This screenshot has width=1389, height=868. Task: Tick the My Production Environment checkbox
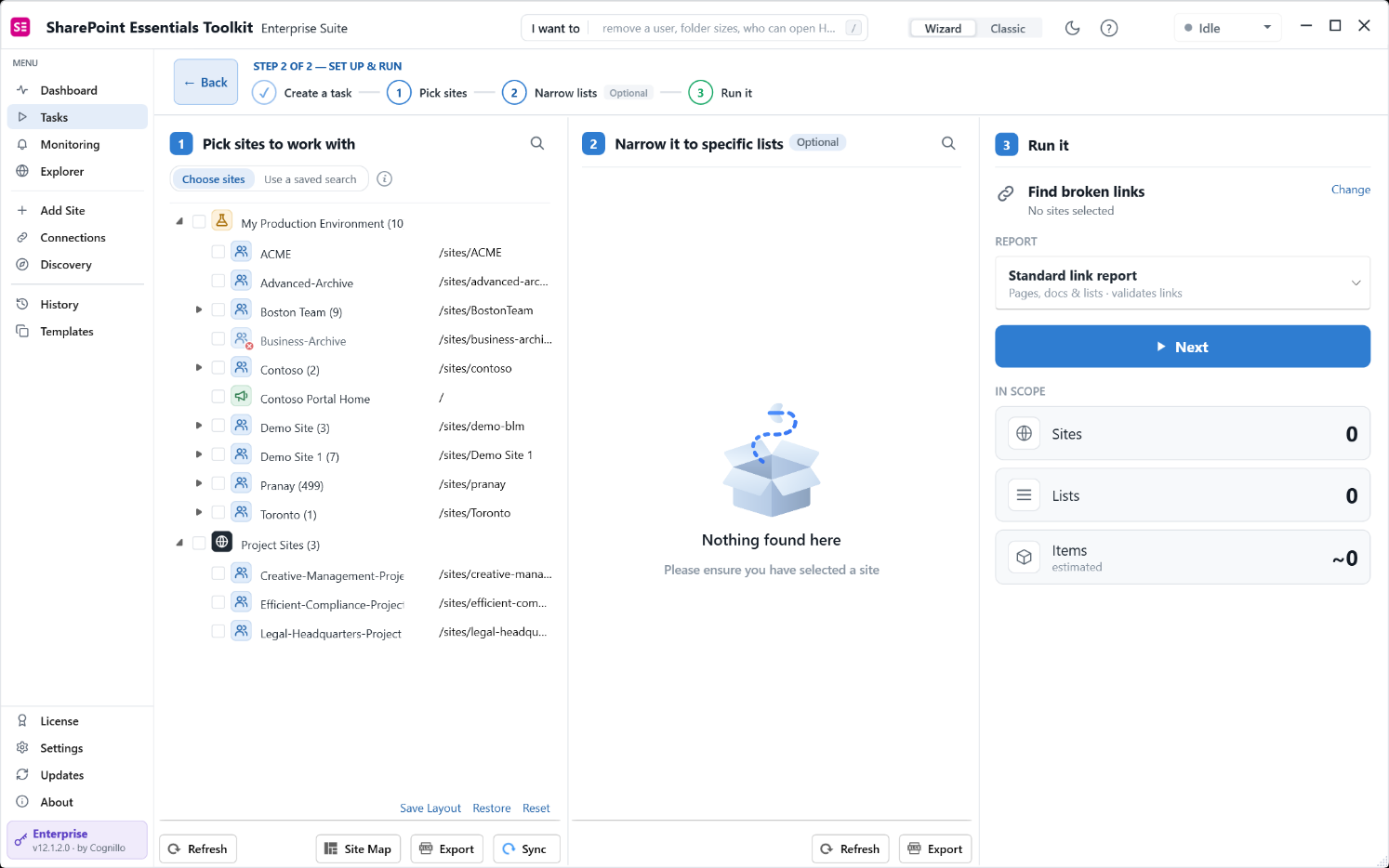click(x=199, y=221)
